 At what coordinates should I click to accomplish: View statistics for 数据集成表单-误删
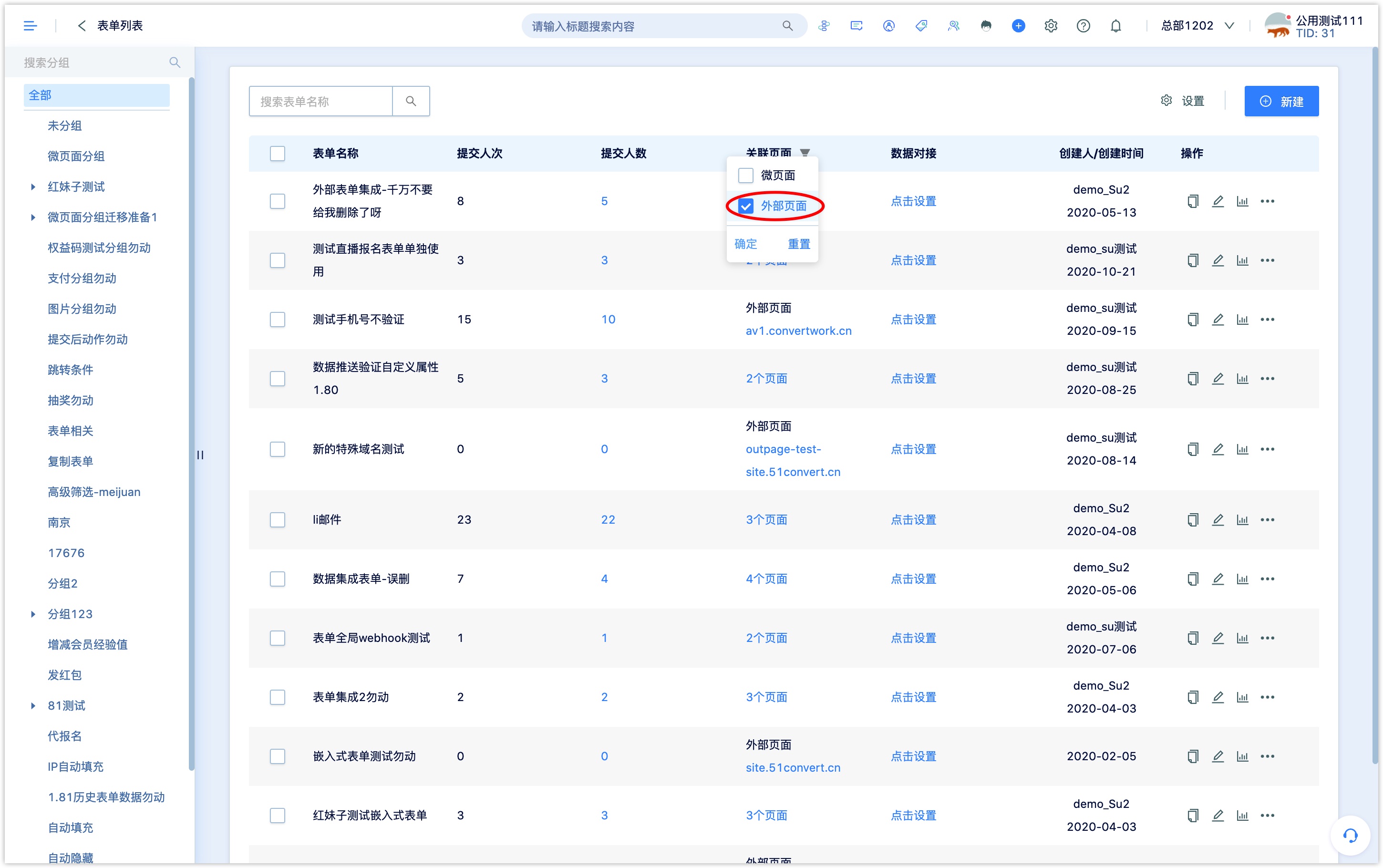pos(1242,579)
